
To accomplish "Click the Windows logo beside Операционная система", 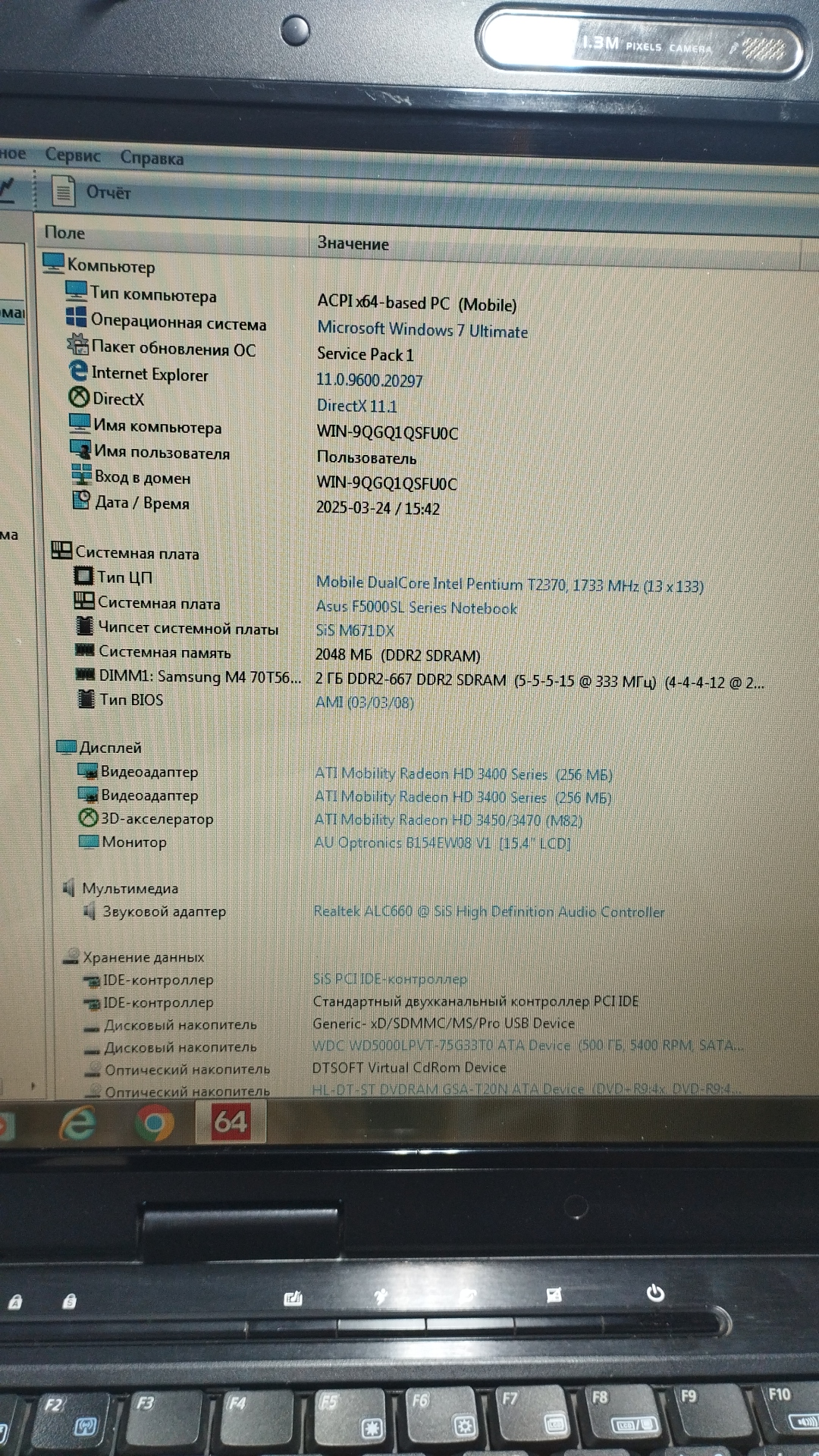I will (76, 318).
